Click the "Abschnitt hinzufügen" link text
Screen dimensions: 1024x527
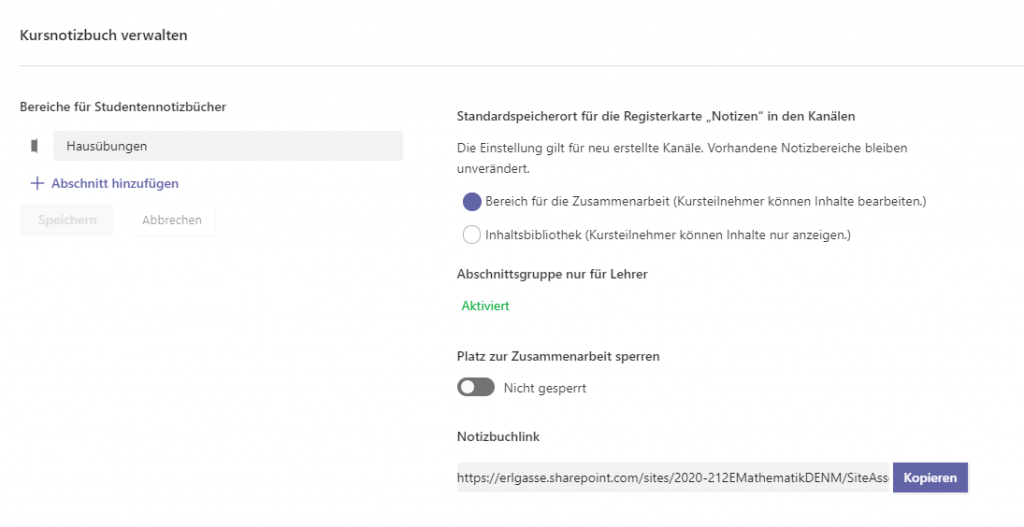click(x=115, y=183)
